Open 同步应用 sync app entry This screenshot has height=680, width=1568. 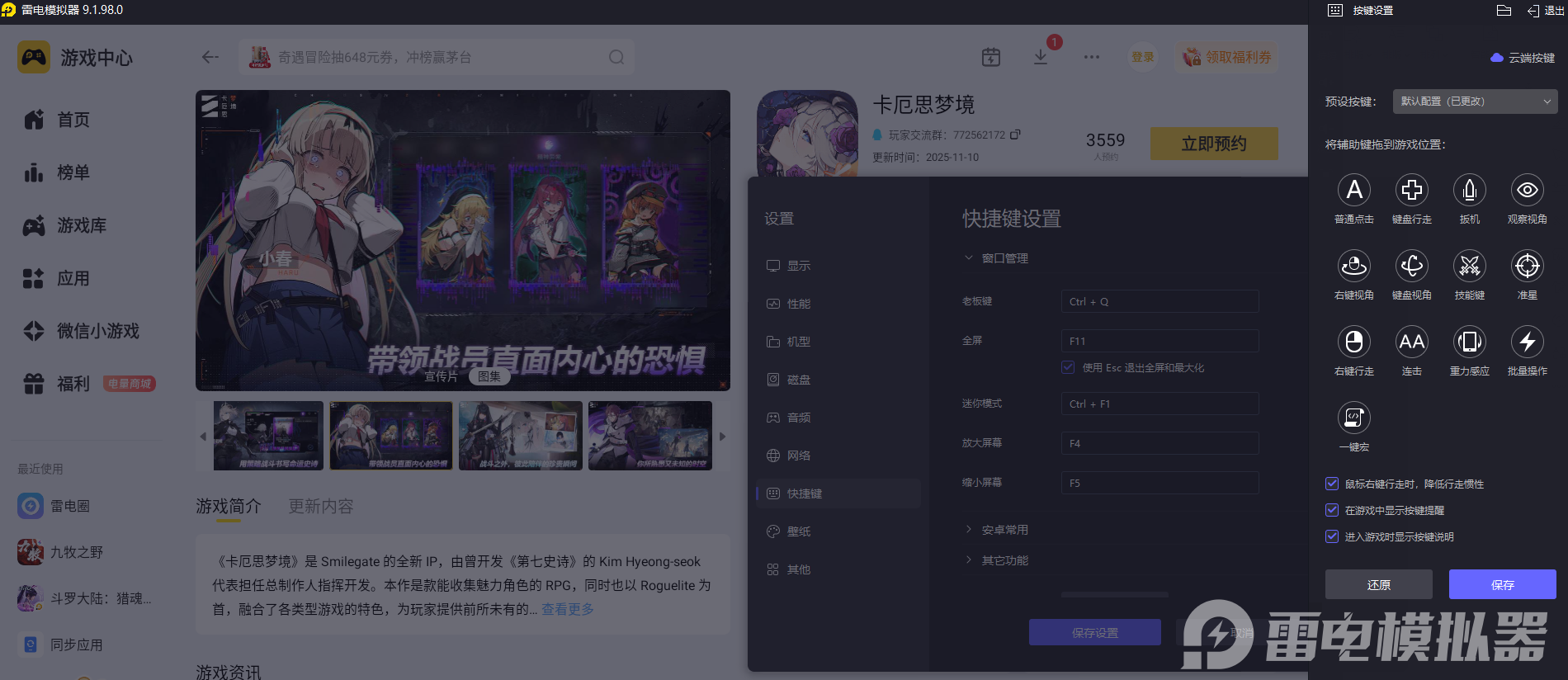(x=60, y=645)
